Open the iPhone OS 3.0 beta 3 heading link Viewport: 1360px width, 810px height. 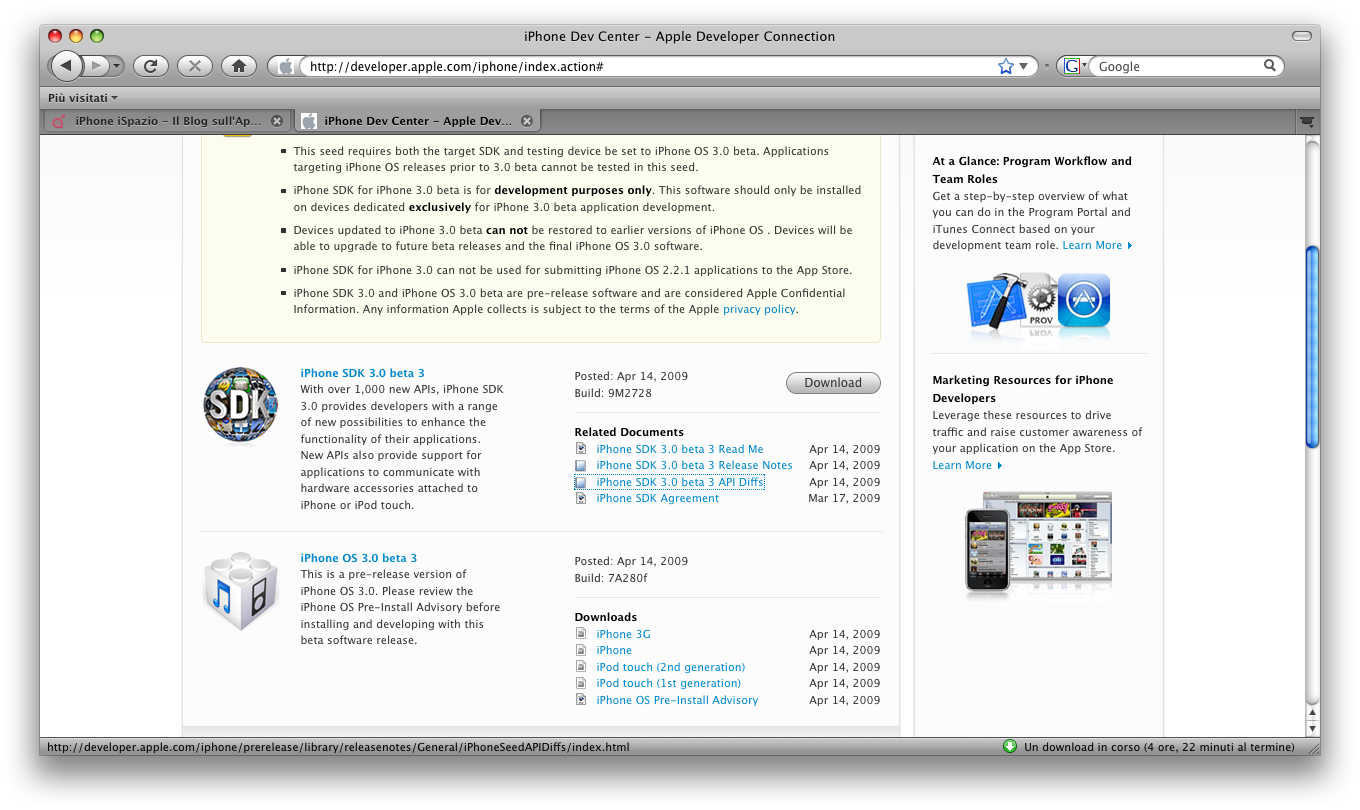(359, 558)
